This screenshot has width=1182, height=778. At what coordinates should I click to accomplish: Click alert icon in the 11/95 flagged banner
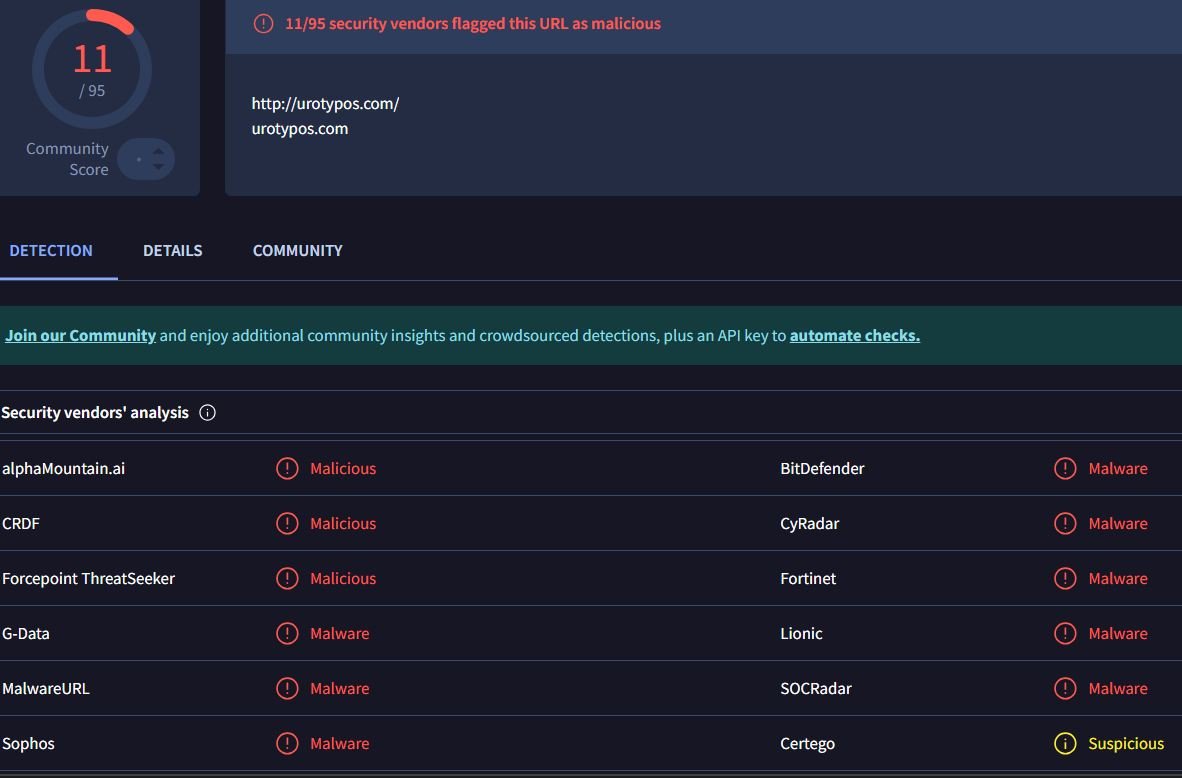263,23
